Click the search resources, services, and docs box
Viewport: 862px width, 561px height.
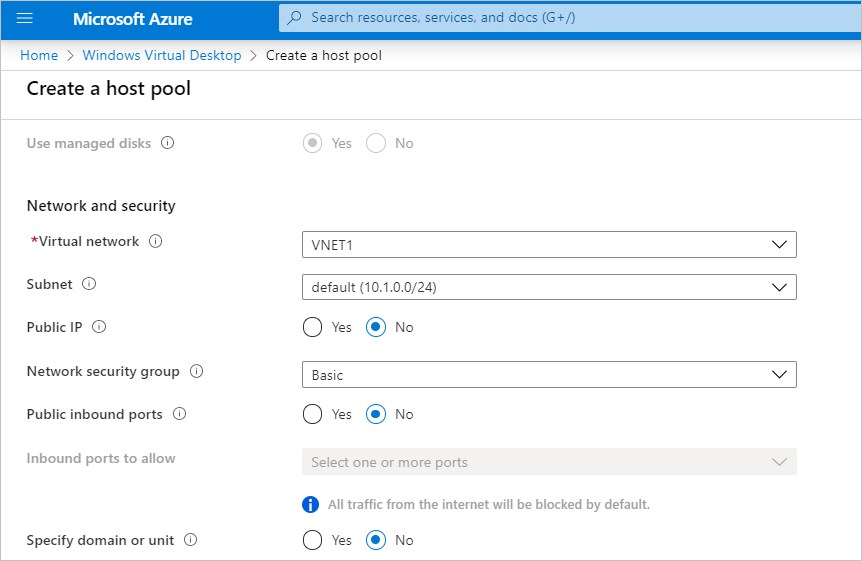coord(570,18)
